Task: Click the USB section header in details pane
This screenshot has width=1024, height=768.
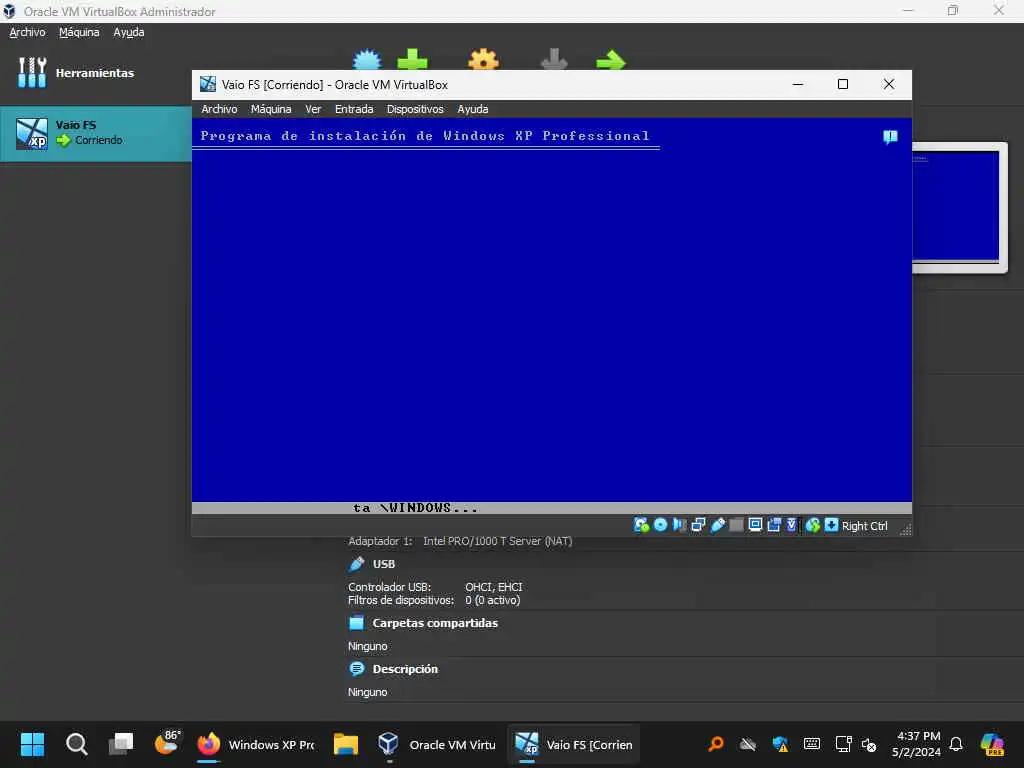Action: 383,564
